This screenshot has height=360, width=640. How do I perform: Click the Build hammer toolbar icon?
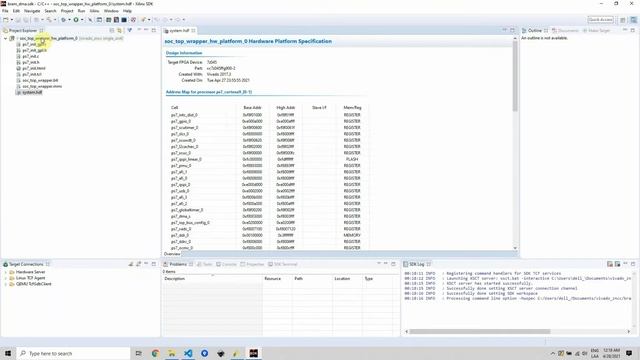click(x=49, y=20)
